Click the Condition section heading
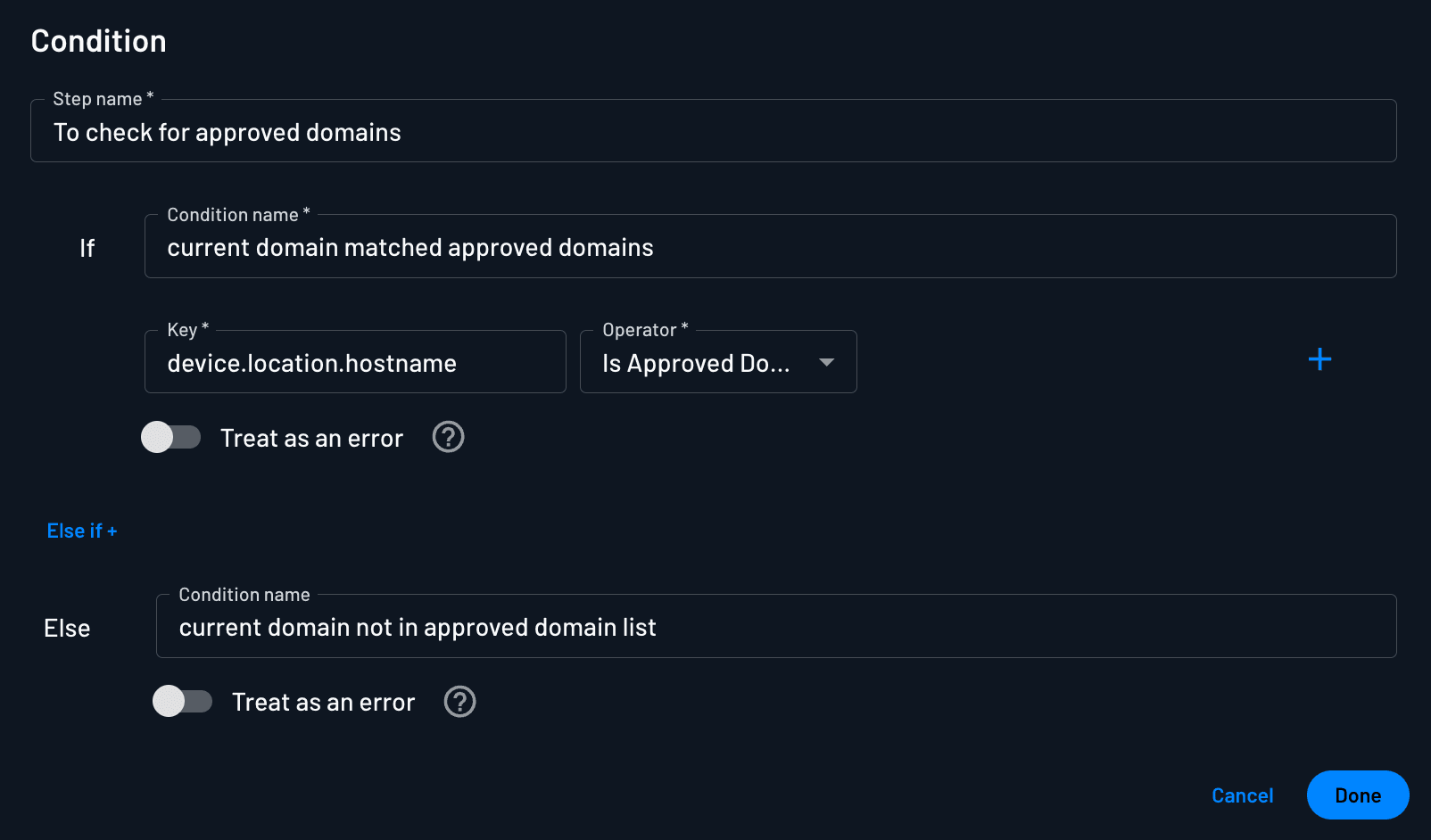 coord(98,40)
